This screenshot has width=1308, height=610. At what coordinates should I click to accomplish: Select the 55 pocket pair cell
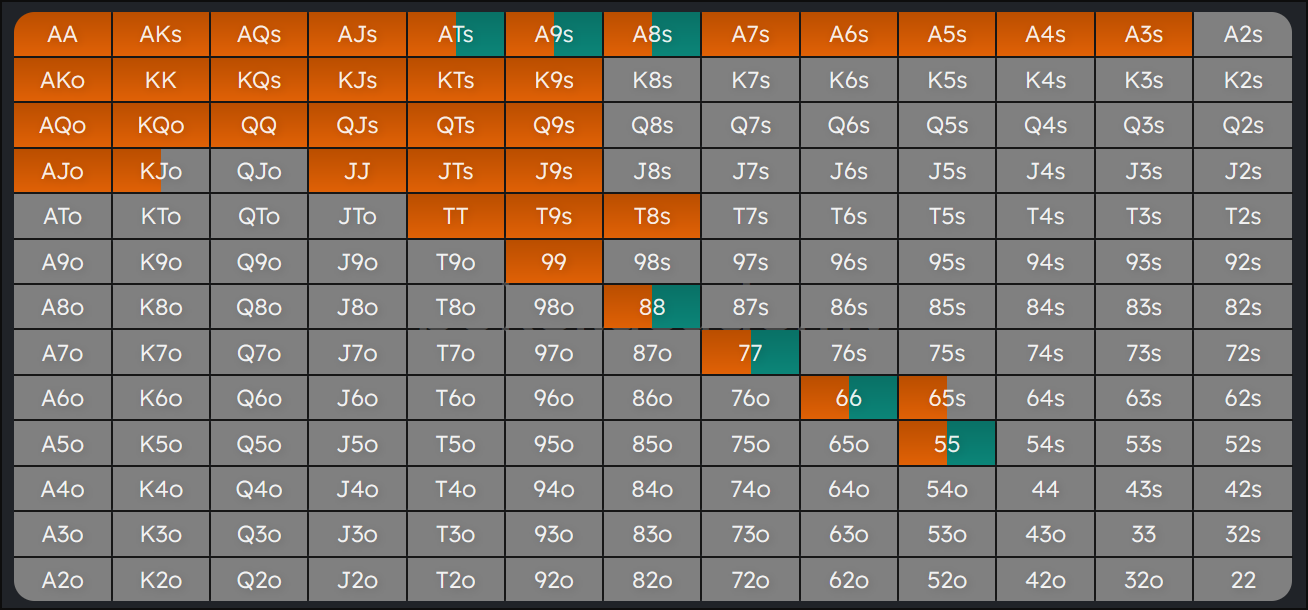946,444
